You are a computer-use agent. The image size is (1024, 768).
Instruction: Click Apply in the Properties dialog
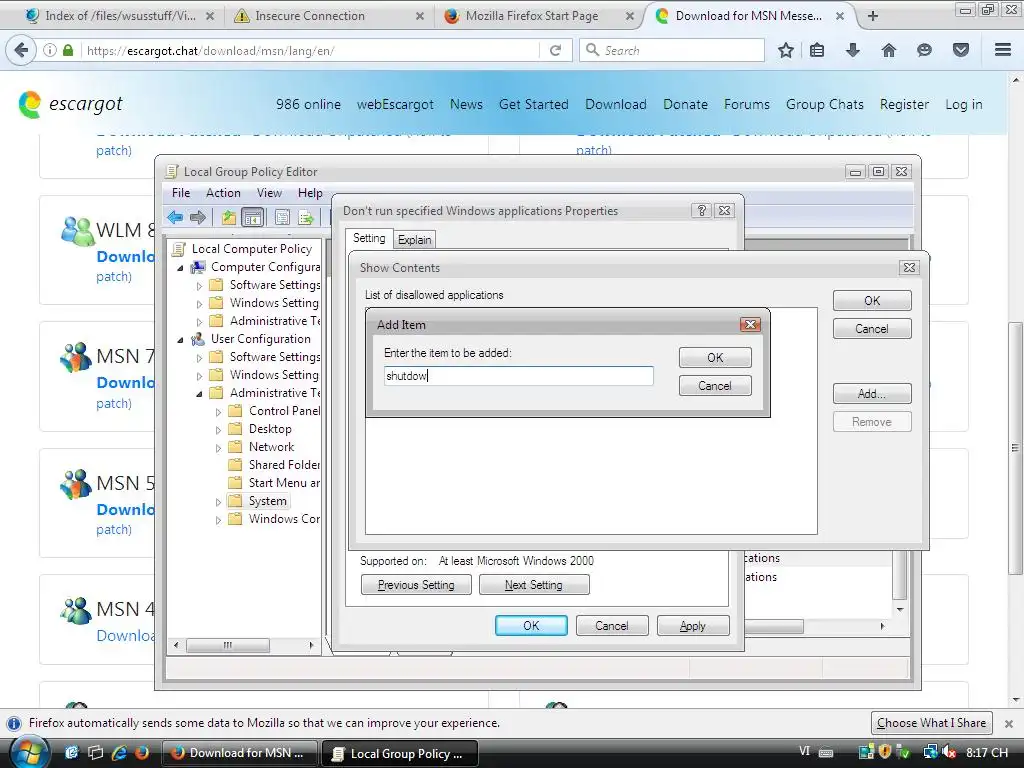coord(693,626)
